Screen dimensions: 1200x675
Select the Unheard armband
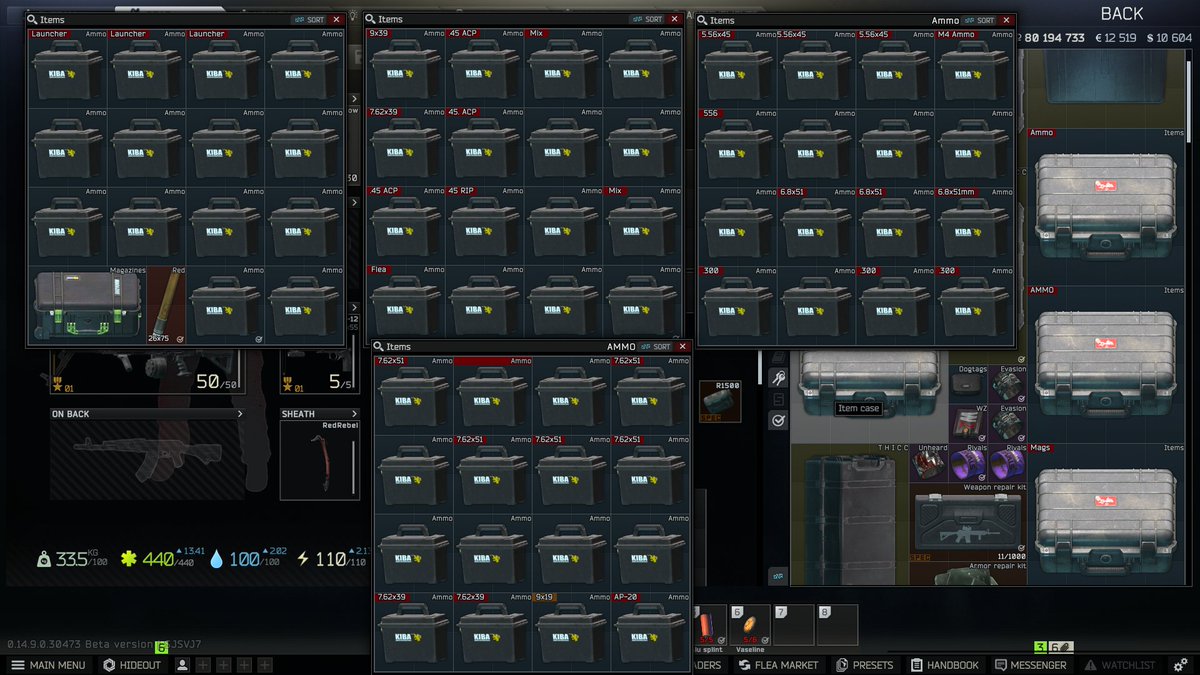click(x=930, y=464)
